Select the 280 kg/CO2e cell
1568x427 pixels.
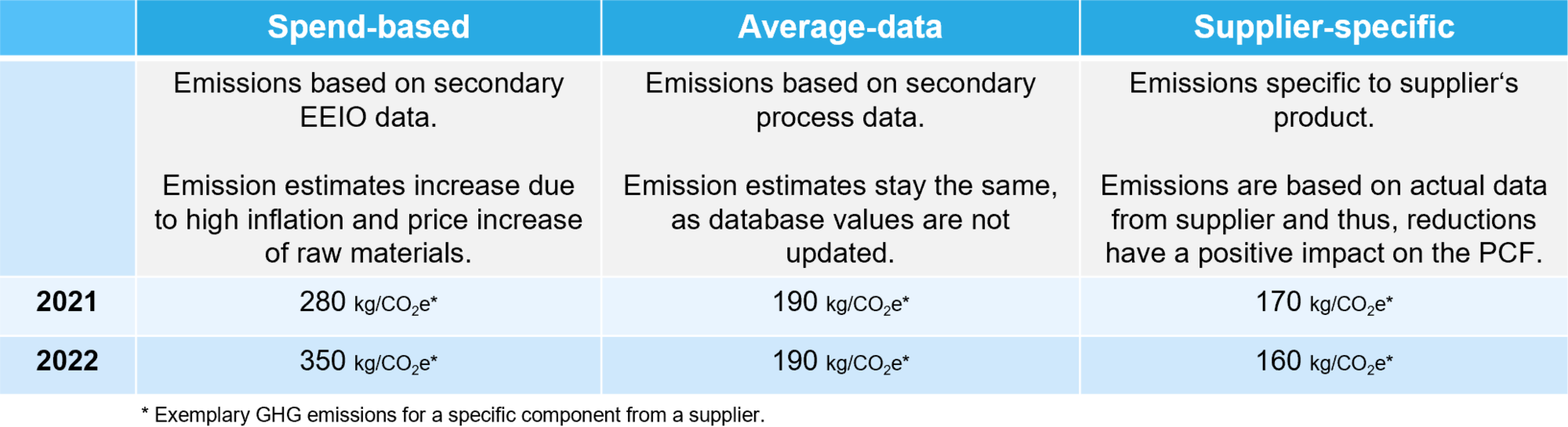tap(368, 304)
